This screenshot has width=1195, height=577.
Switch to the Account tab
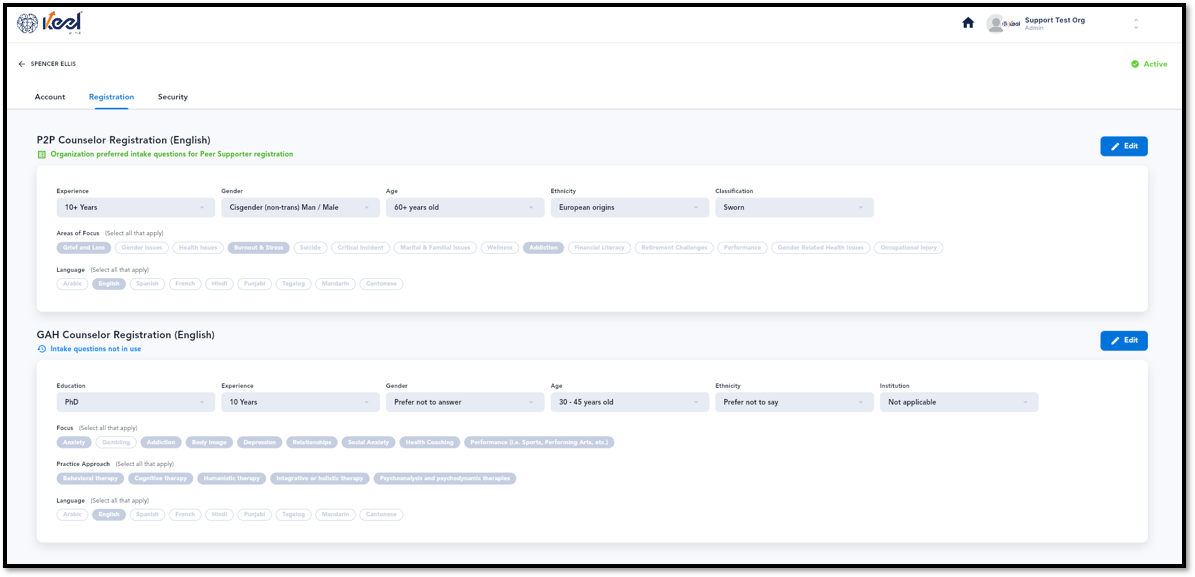(x=50, y=97)
